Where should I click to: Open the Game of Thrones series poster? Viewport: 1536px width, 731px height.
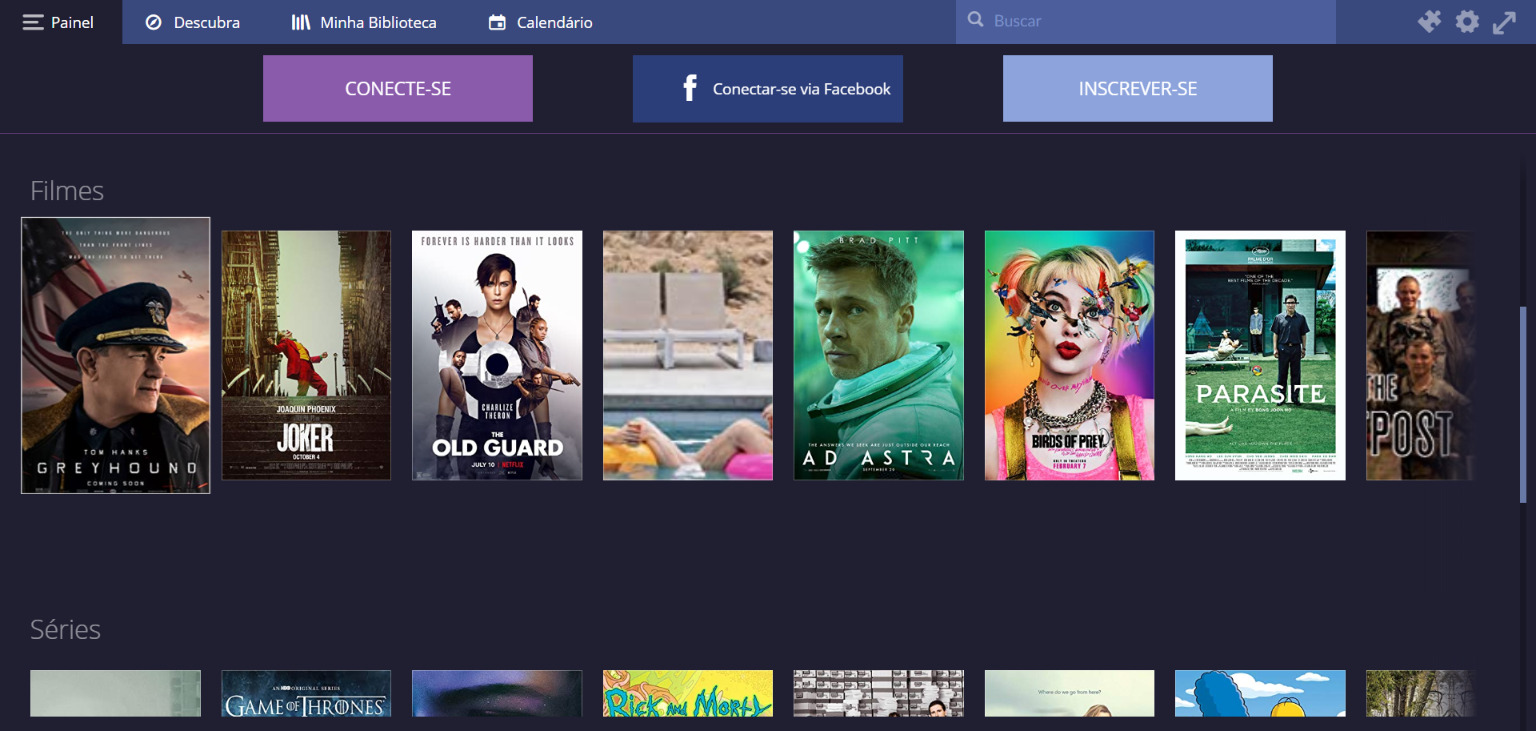306,693
